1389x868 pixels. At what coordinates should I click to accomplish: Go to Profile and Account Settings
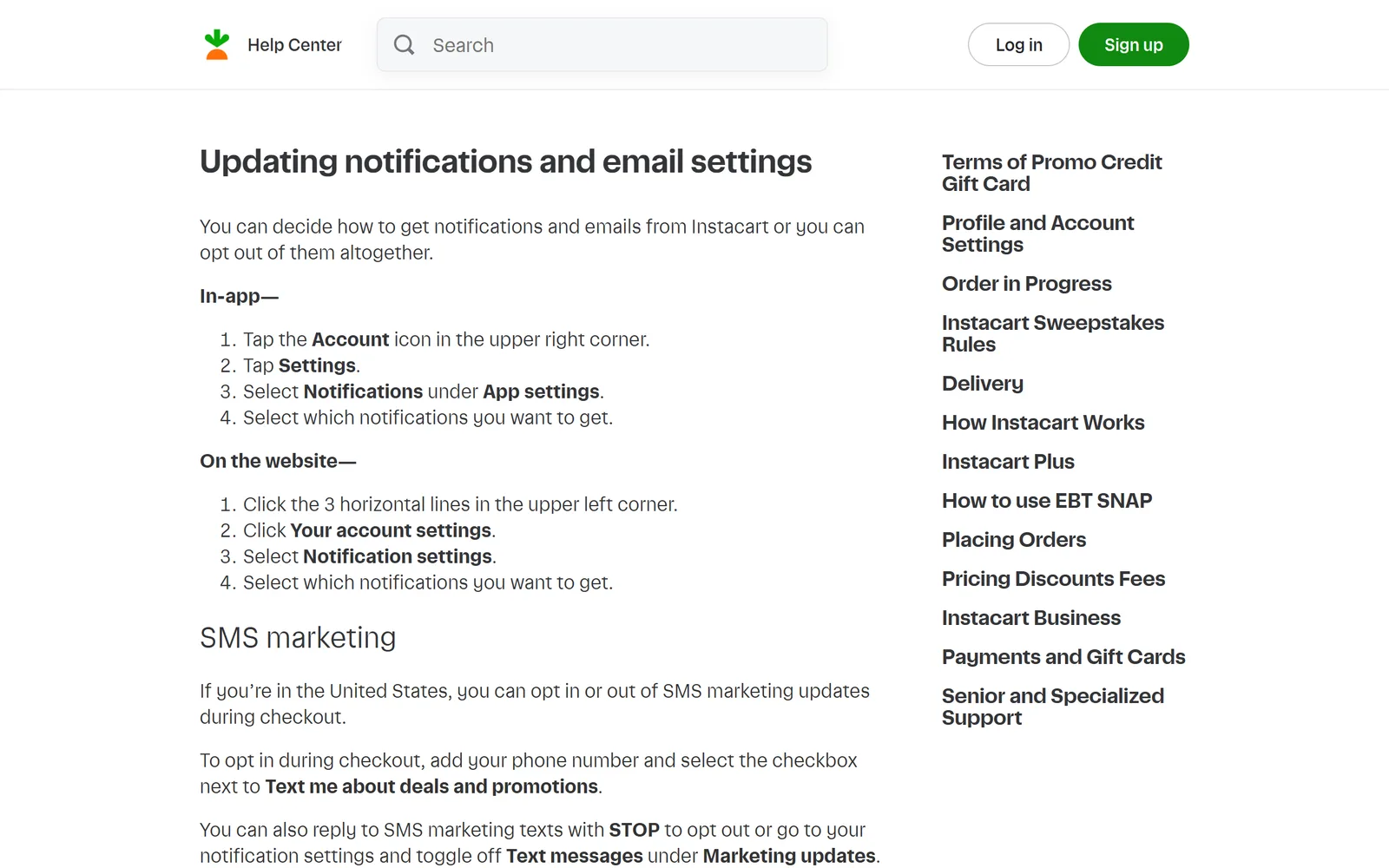tap(1037, 233)
